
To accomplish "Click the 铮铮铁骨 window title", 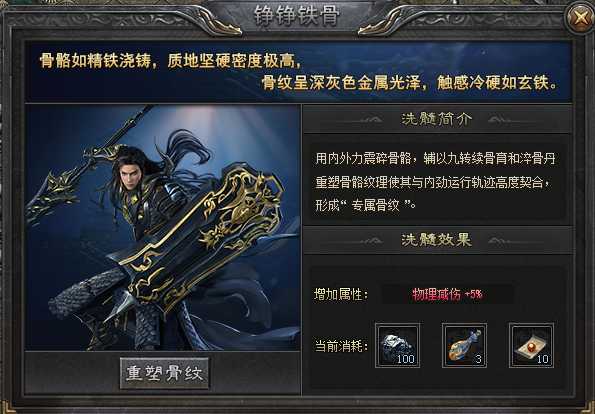I will click(x=297, y=16).
